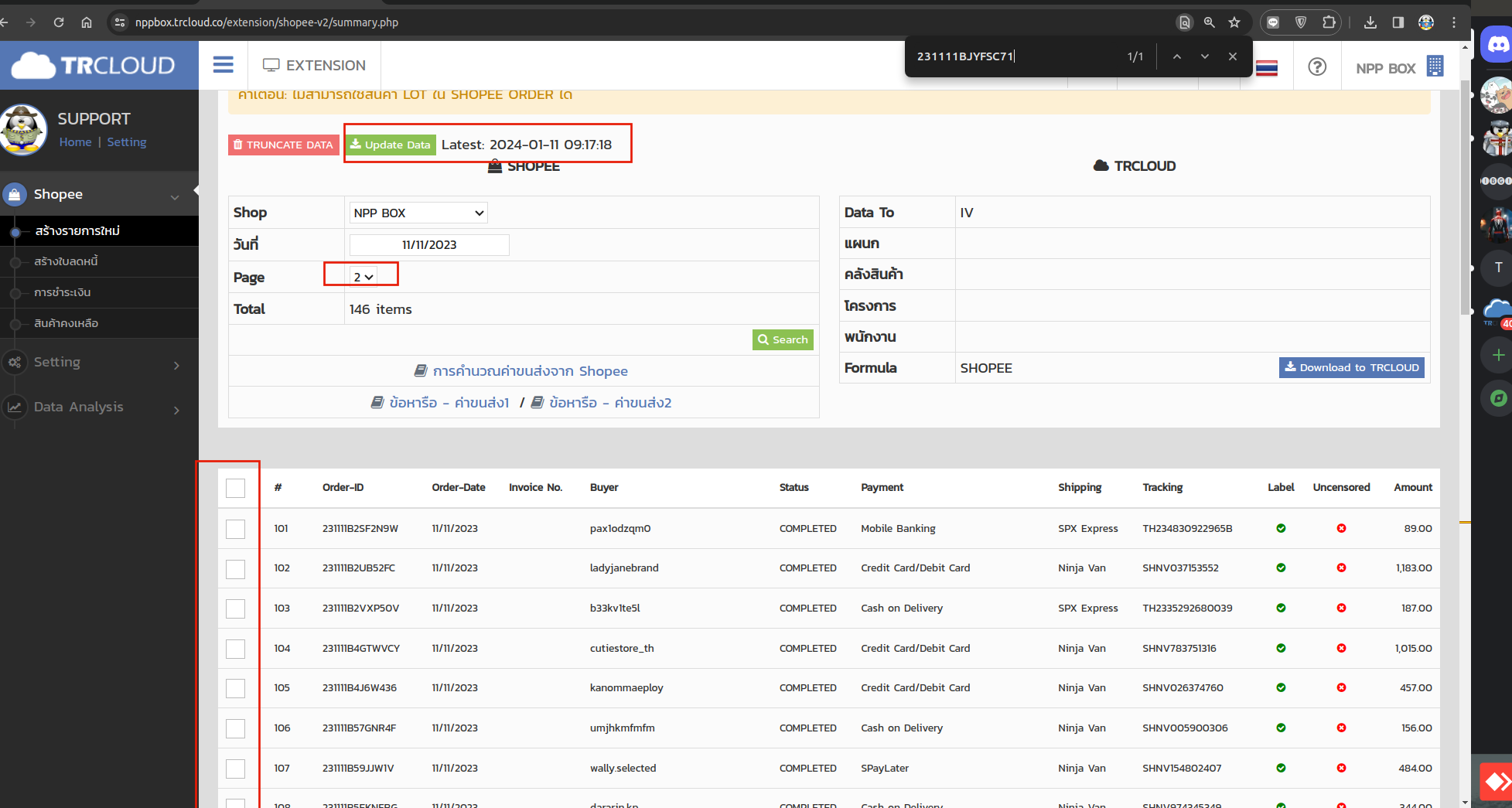Check the box for order 102
The image size is (1512, 808).
point(235,569)
